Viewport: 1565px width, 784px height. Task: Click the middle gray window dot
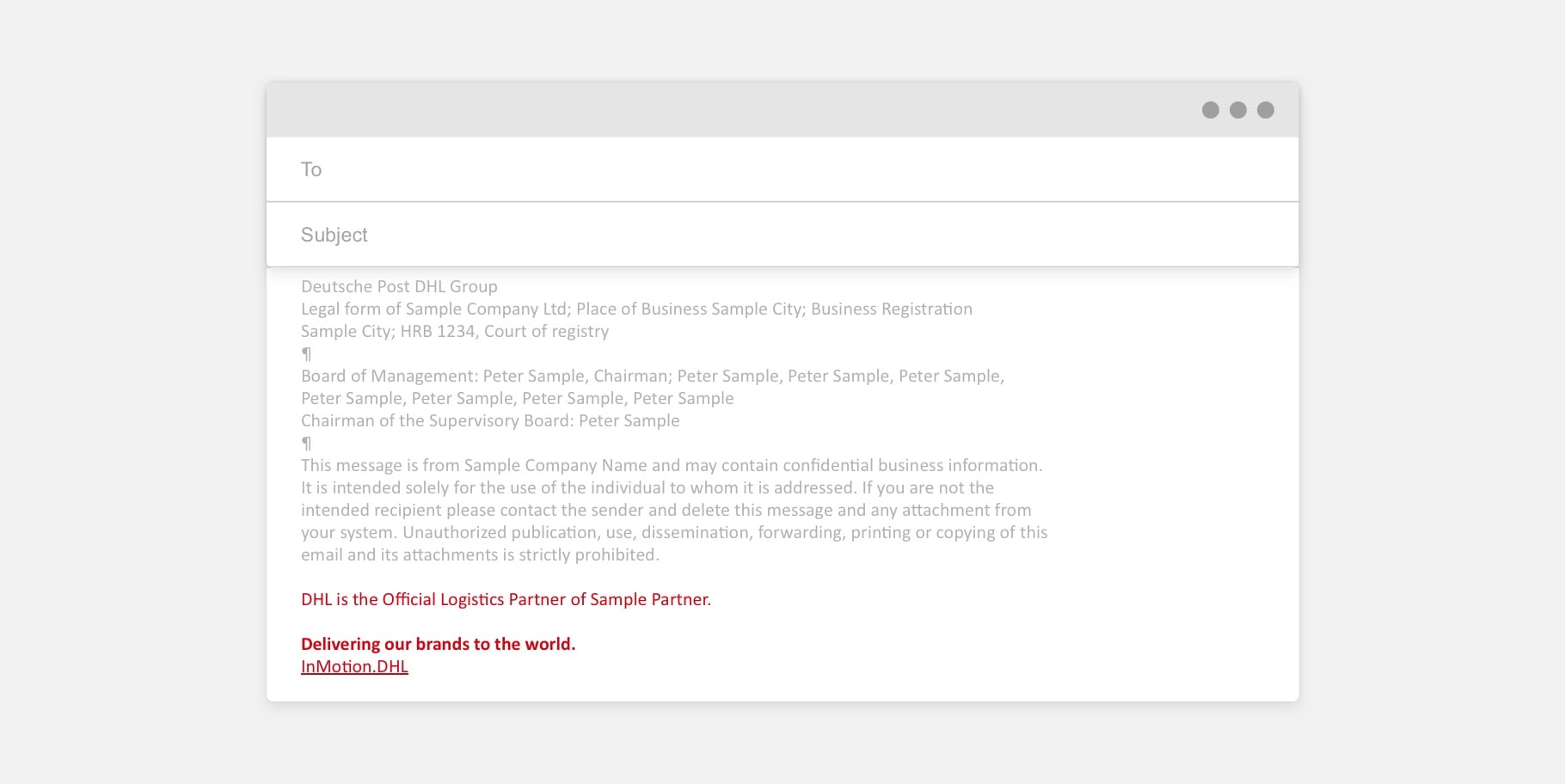pyautogui.click(x=1237, y=110)
